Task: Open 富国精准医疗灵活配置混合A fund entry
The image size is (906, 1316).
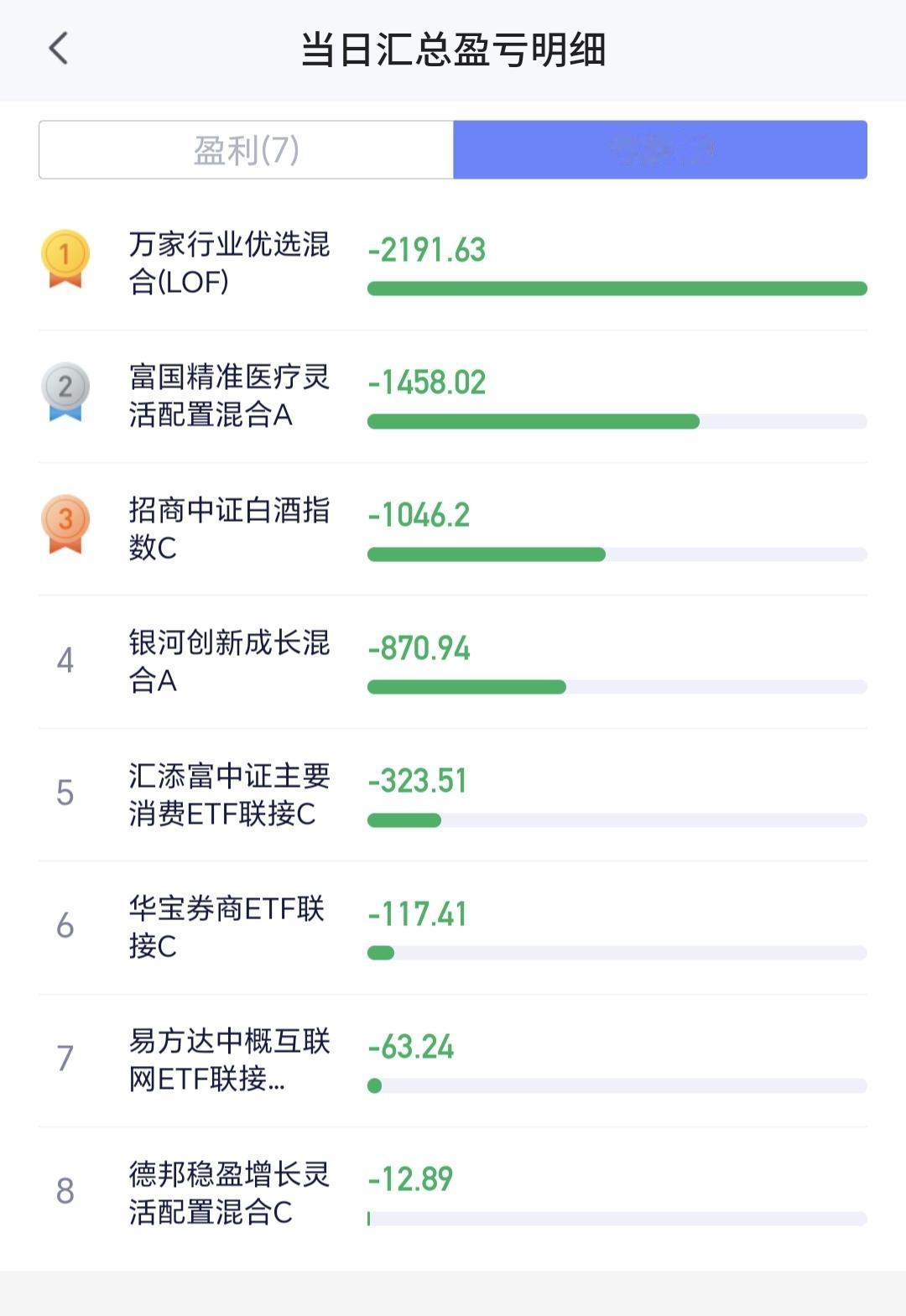Action: [x=453, y=396]
